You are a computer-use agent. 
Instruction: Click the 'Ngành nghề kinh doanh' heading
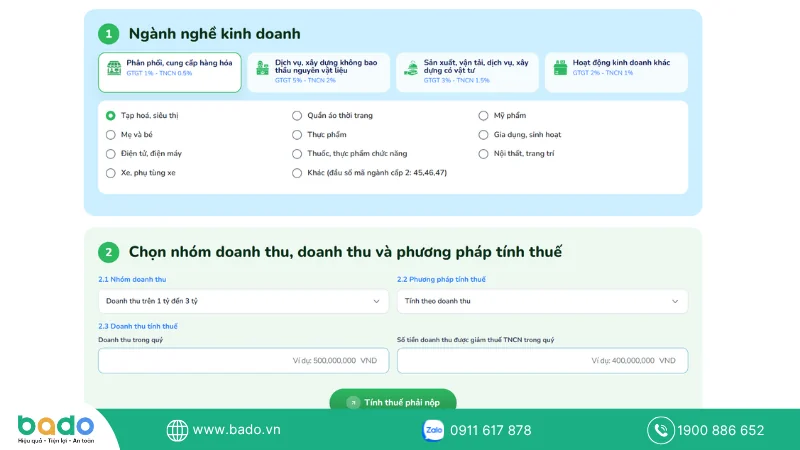tap(214, 34)
